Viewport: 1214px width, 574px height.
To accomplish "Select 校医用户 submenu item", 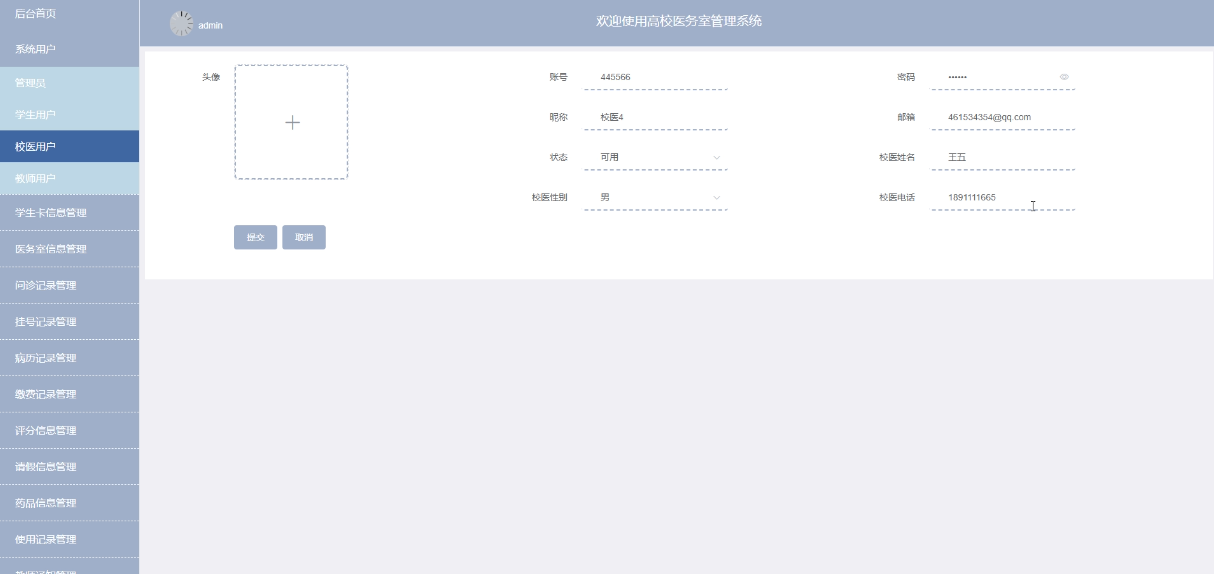I will tap(70, 146).
